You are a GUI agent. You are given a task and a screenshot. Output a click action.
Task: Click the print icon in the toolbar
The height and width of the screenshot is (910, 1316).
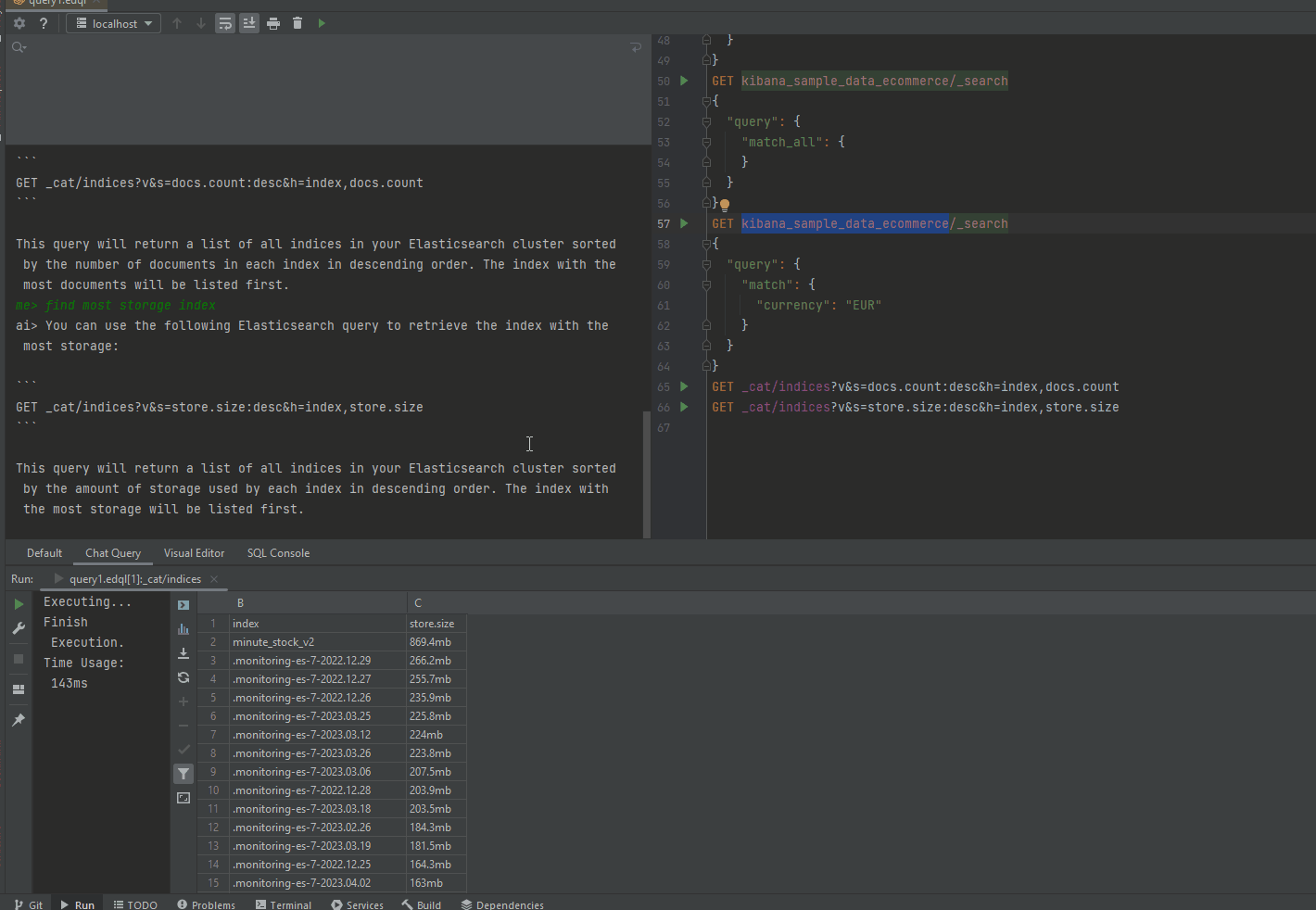click(x=272, y=23)
